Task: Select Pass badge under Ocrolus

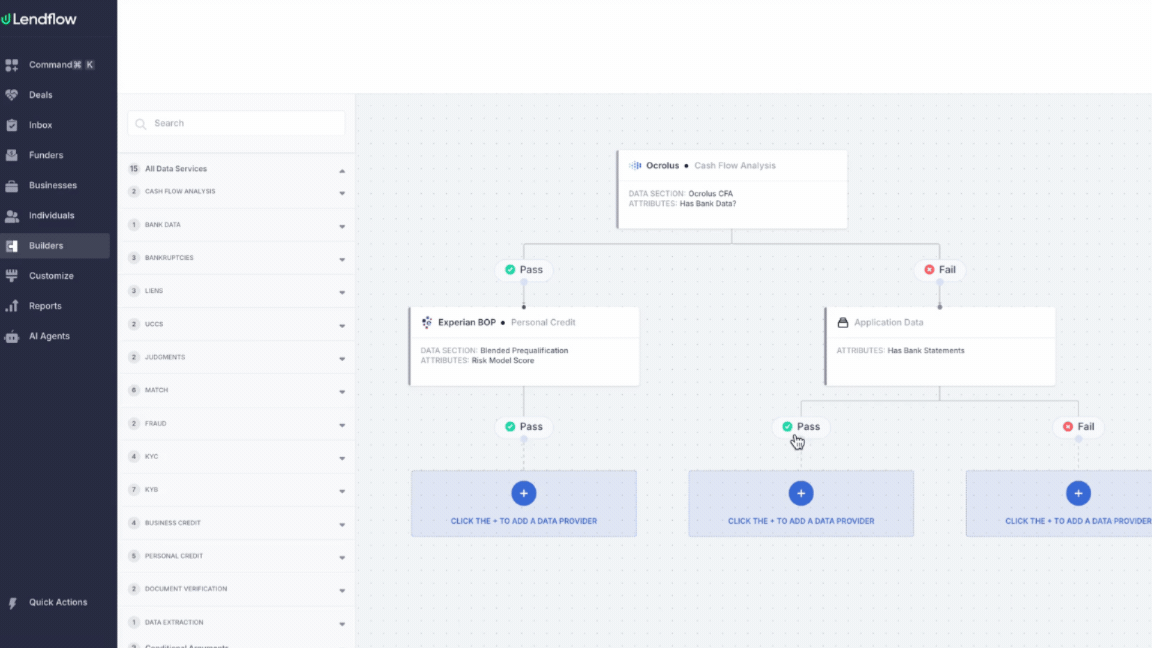Action: point(524,270)
